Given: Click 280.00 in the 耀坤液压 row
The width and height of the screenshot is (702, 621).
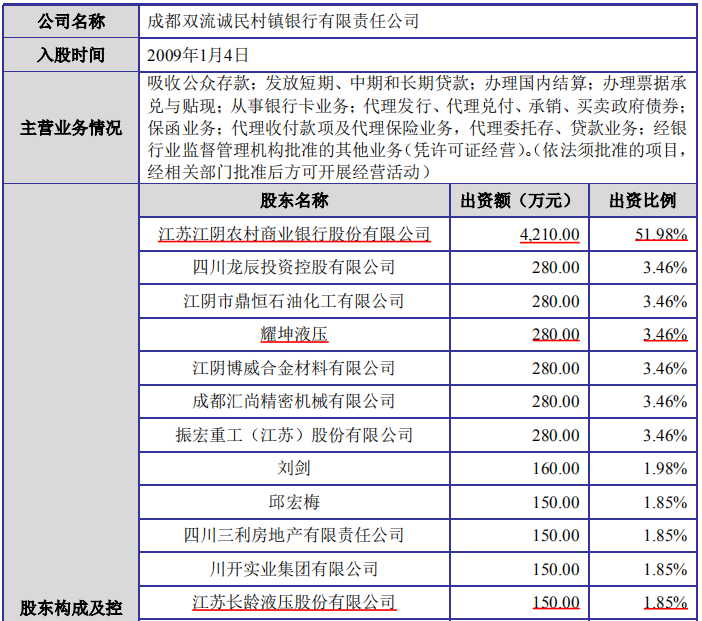Looking at the screenshot, I should 556,334.
